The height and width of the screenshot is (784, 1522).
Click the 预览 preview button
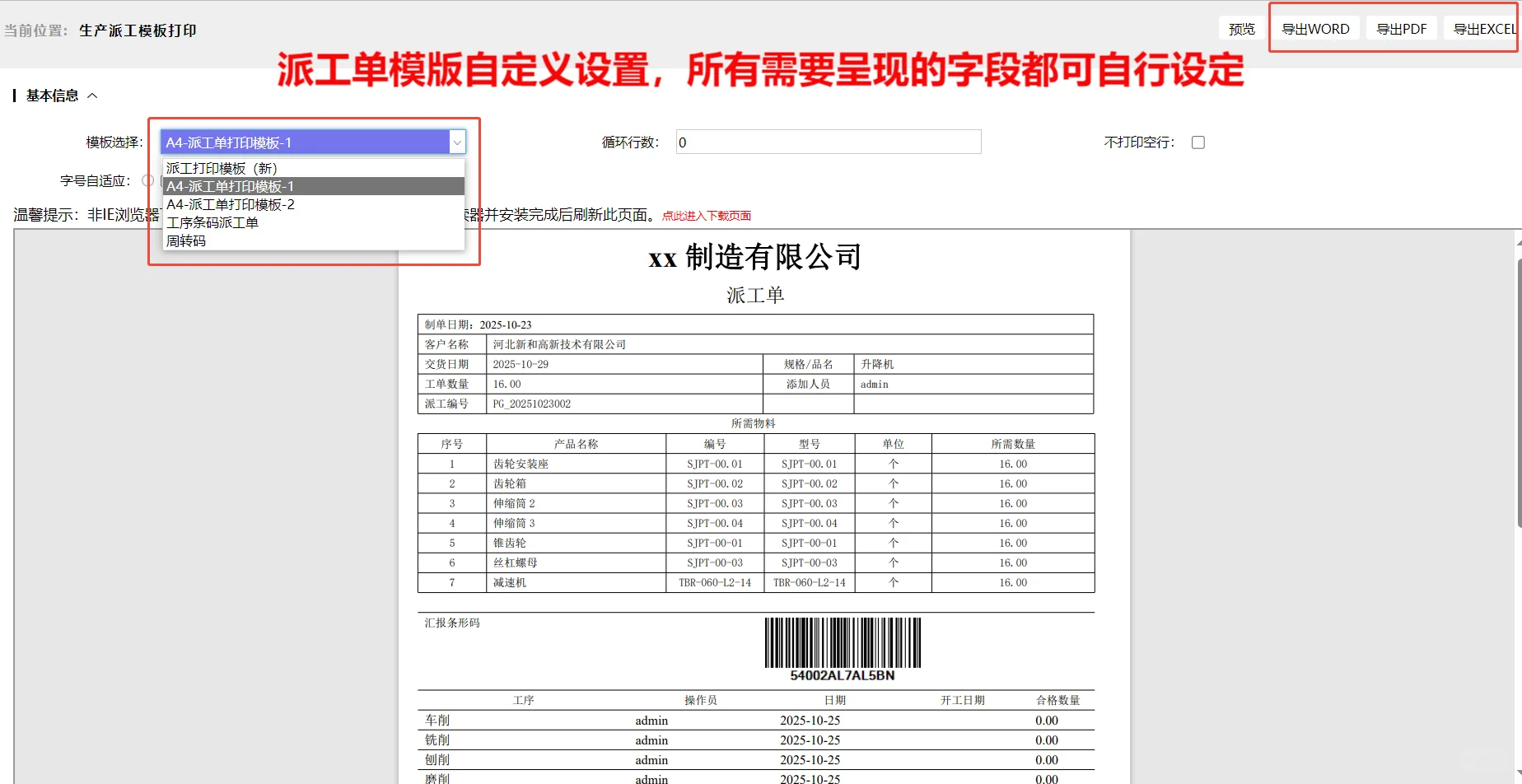point(1241,27)
